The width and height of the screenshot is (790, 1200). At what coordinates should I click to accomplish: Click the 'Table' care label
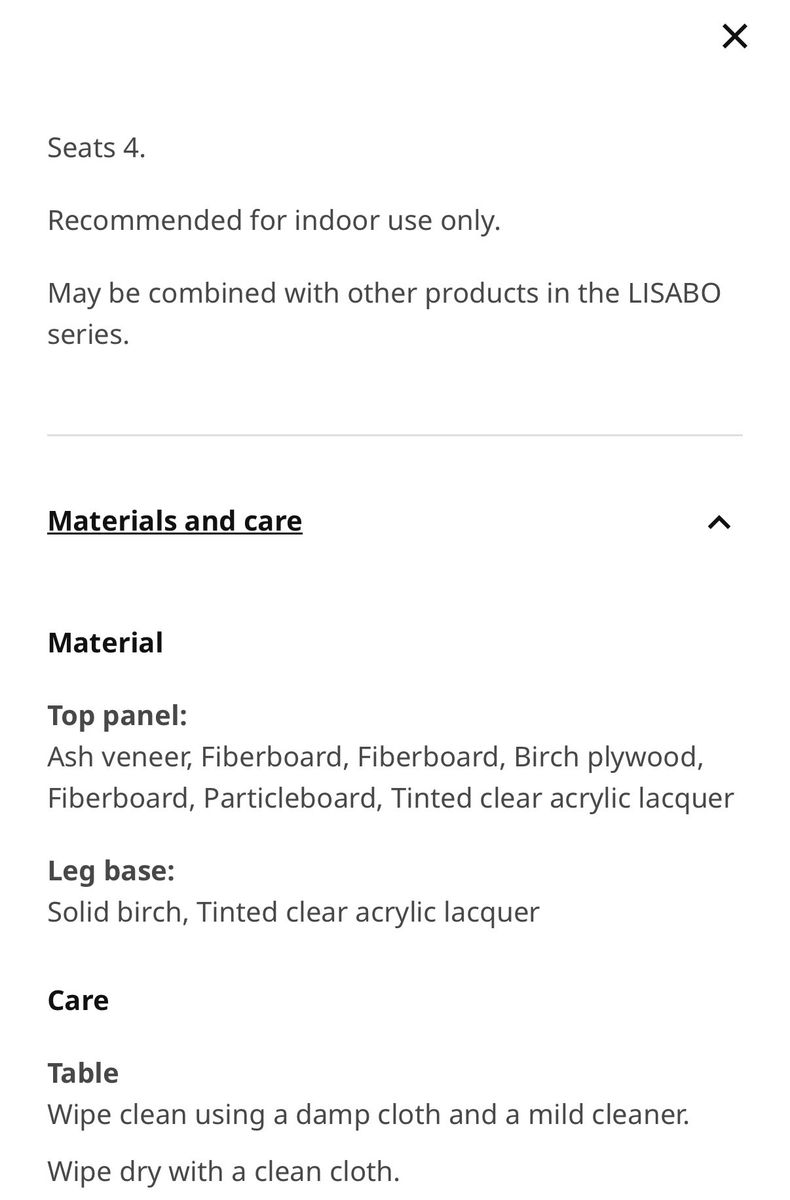tap(83, 1073)
